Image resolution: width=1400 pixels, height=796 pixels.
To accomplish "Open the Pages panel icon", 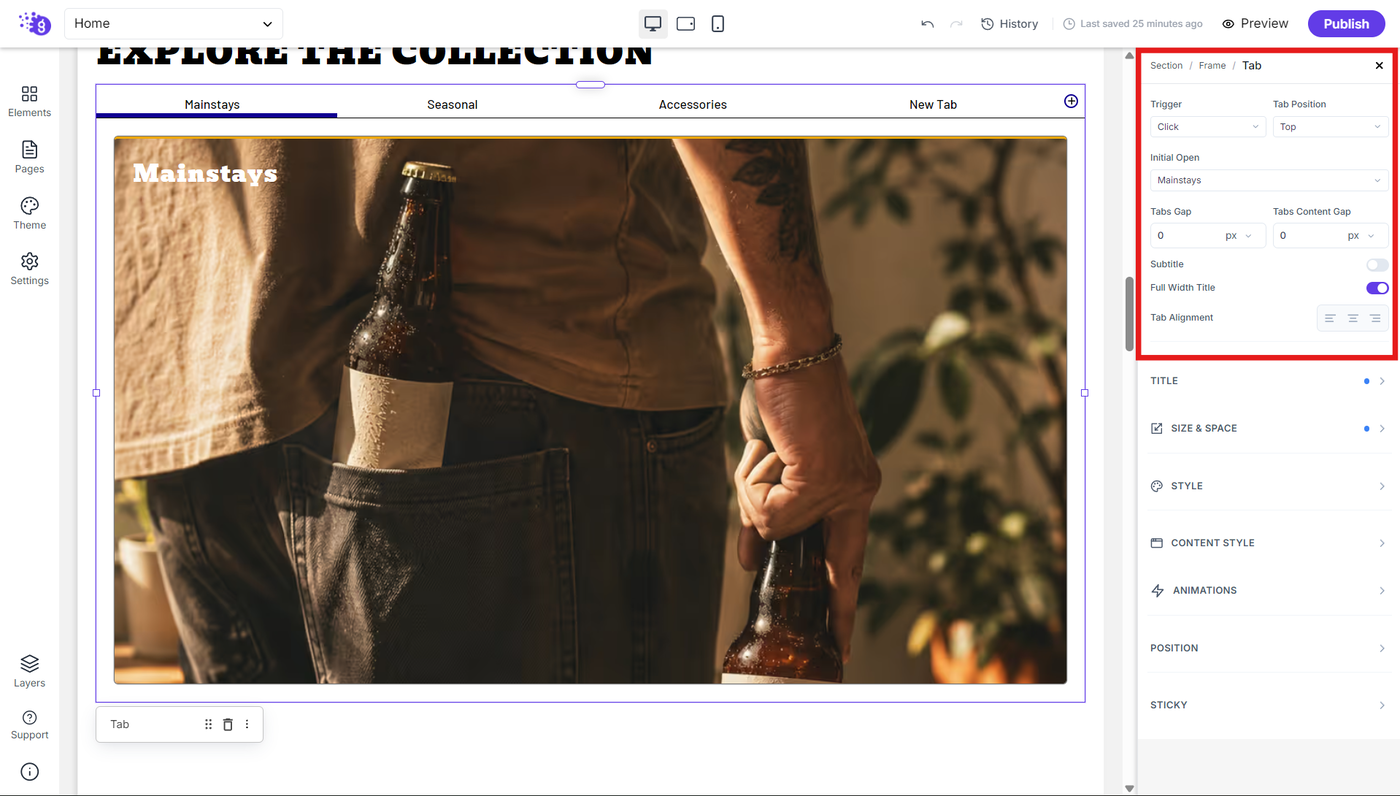I will (x=29, y=150).
